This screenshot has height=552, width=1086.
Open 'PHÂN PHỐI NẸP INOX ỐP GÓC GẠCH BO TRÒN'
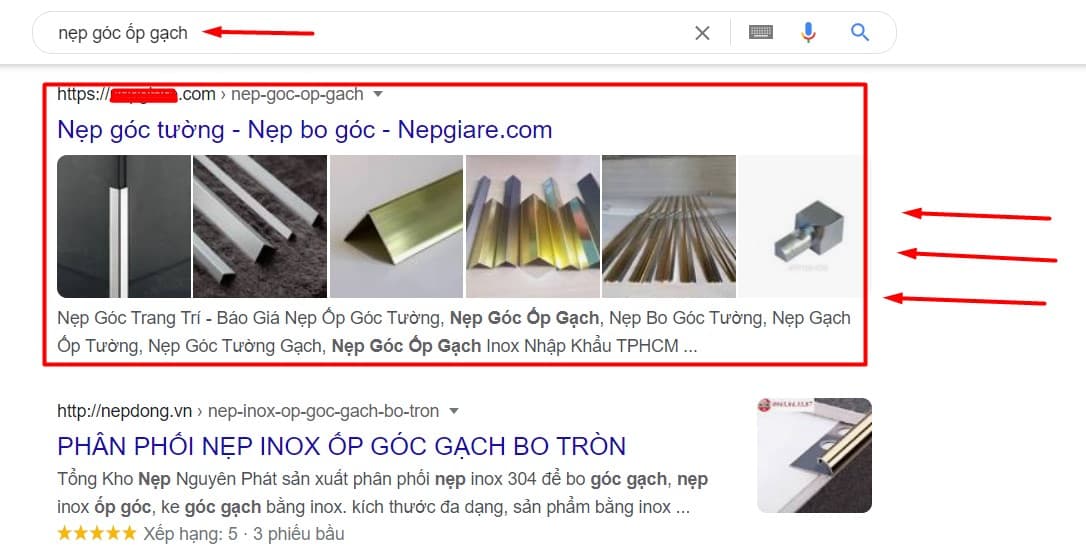pos(341,446)
